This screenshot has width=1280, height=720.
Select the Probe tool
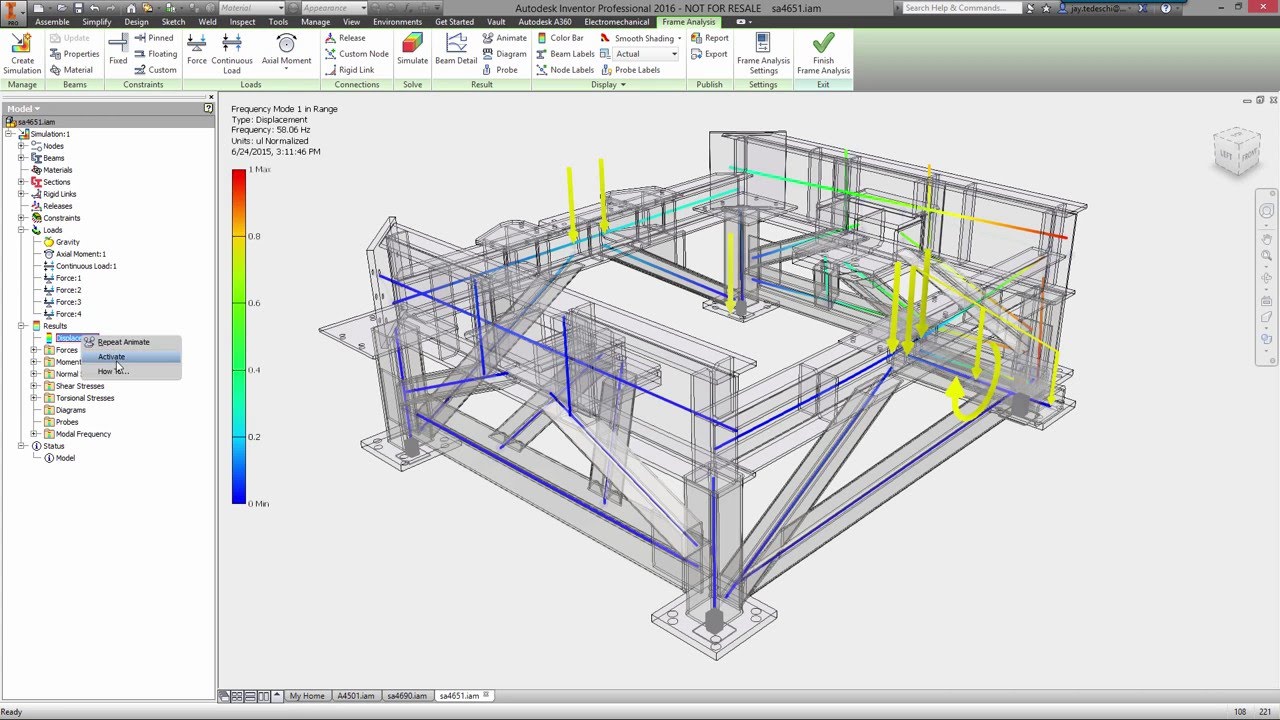pyautogui.click(x=487, y=69)
